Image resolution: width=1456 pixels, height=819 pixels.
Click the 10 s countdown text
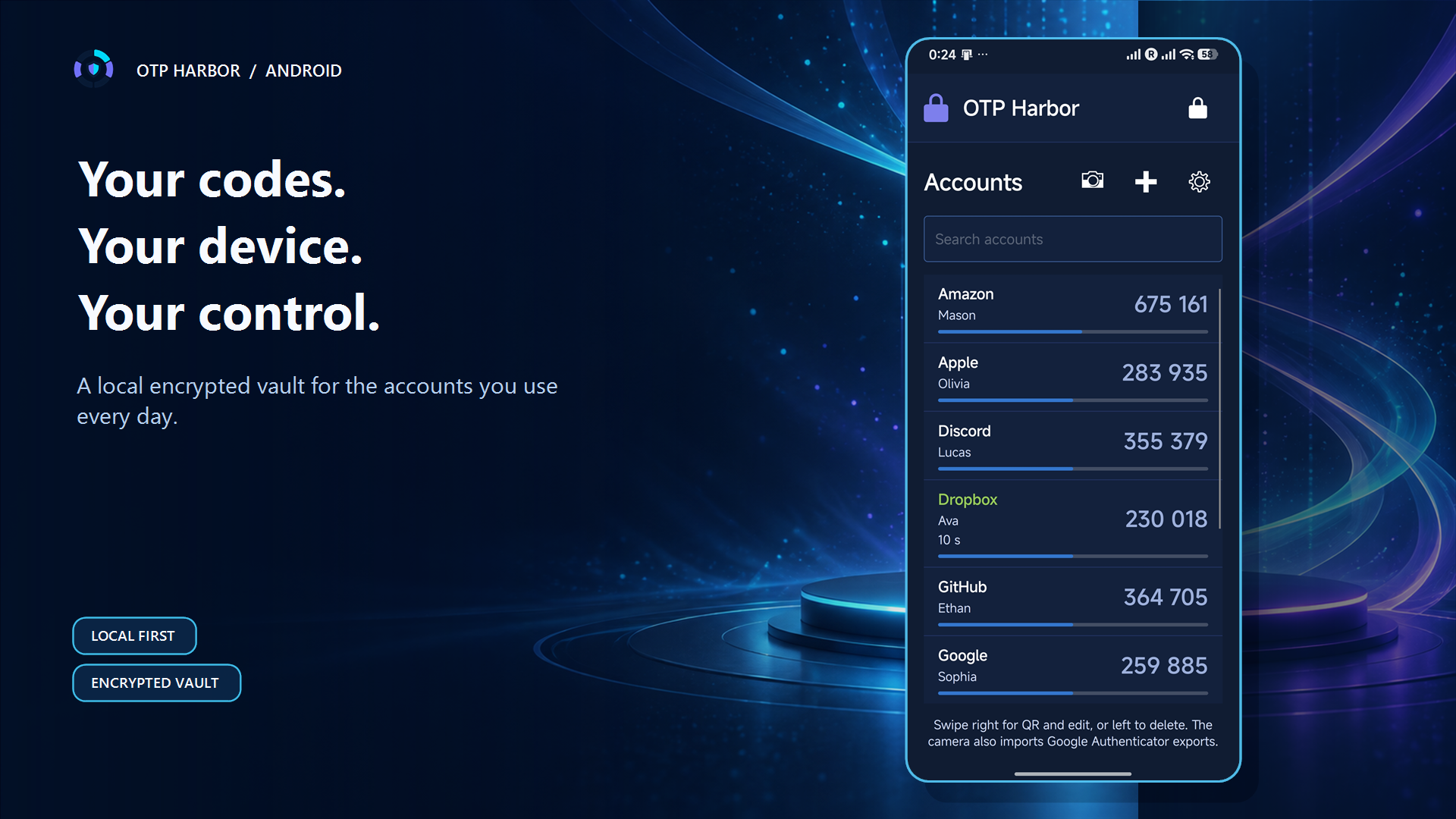click(x=949, y=540)
